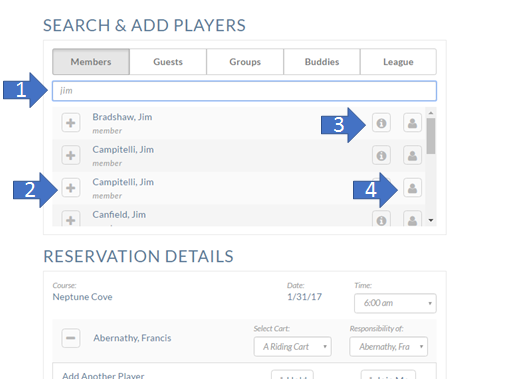531x379 pixels.
Task: Open the Responsibility of dropdown
Action: pyautogui.click(x=388, y=346)
